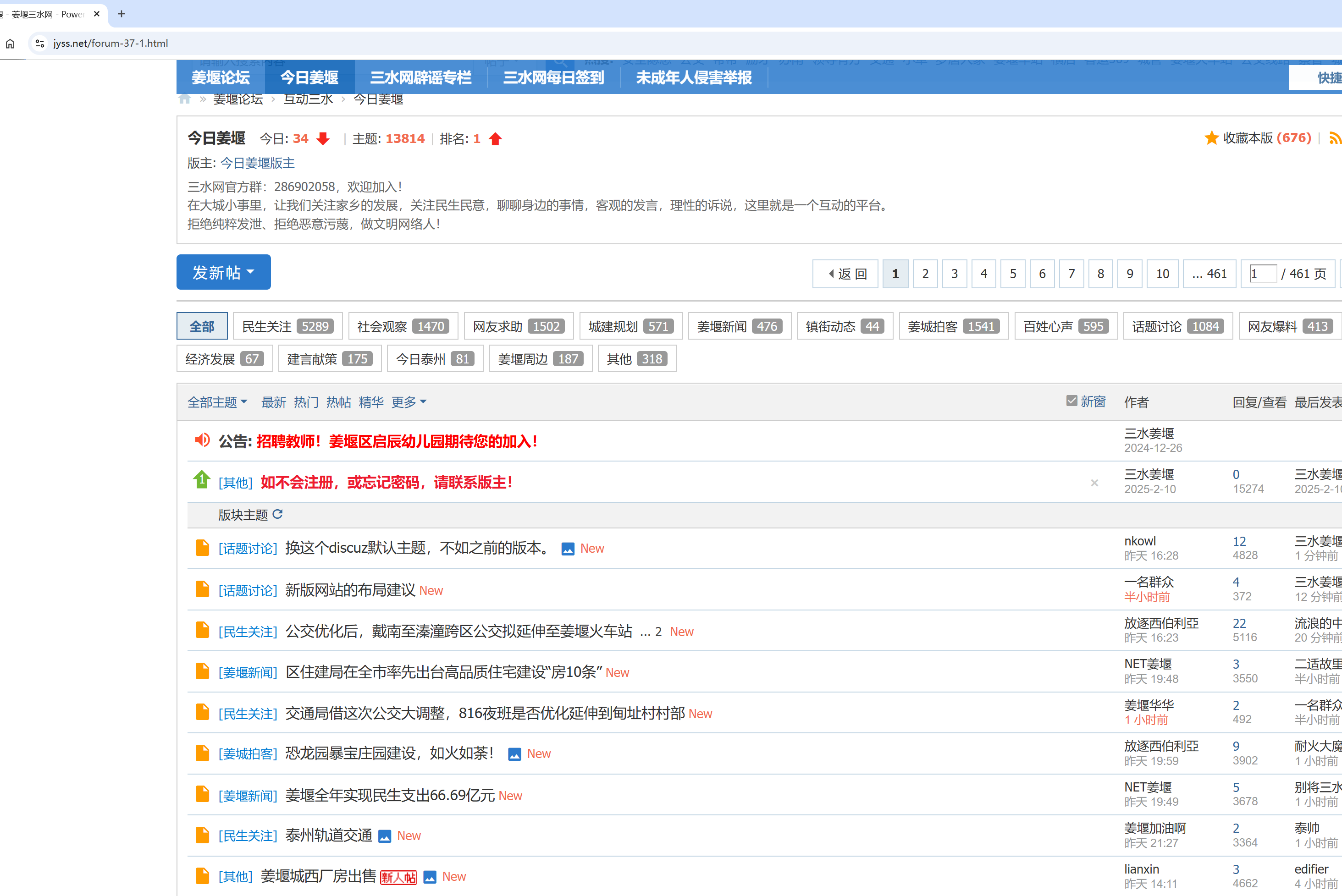1342x896 pixels.
Task: Click image attachment icon on 泰州轨道交通 thread
Action: [385, 836]
